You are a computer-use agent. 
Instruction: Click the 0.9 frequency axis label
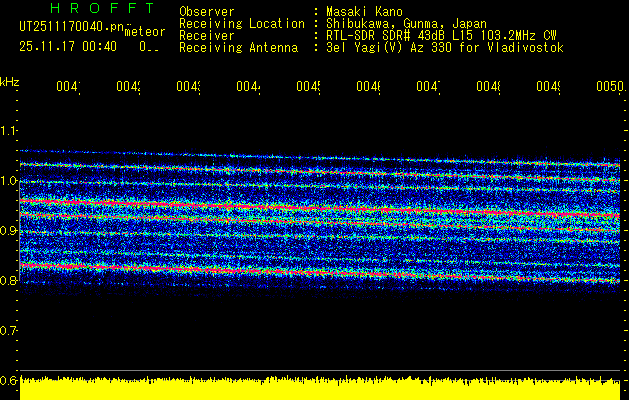coord(10,231)
